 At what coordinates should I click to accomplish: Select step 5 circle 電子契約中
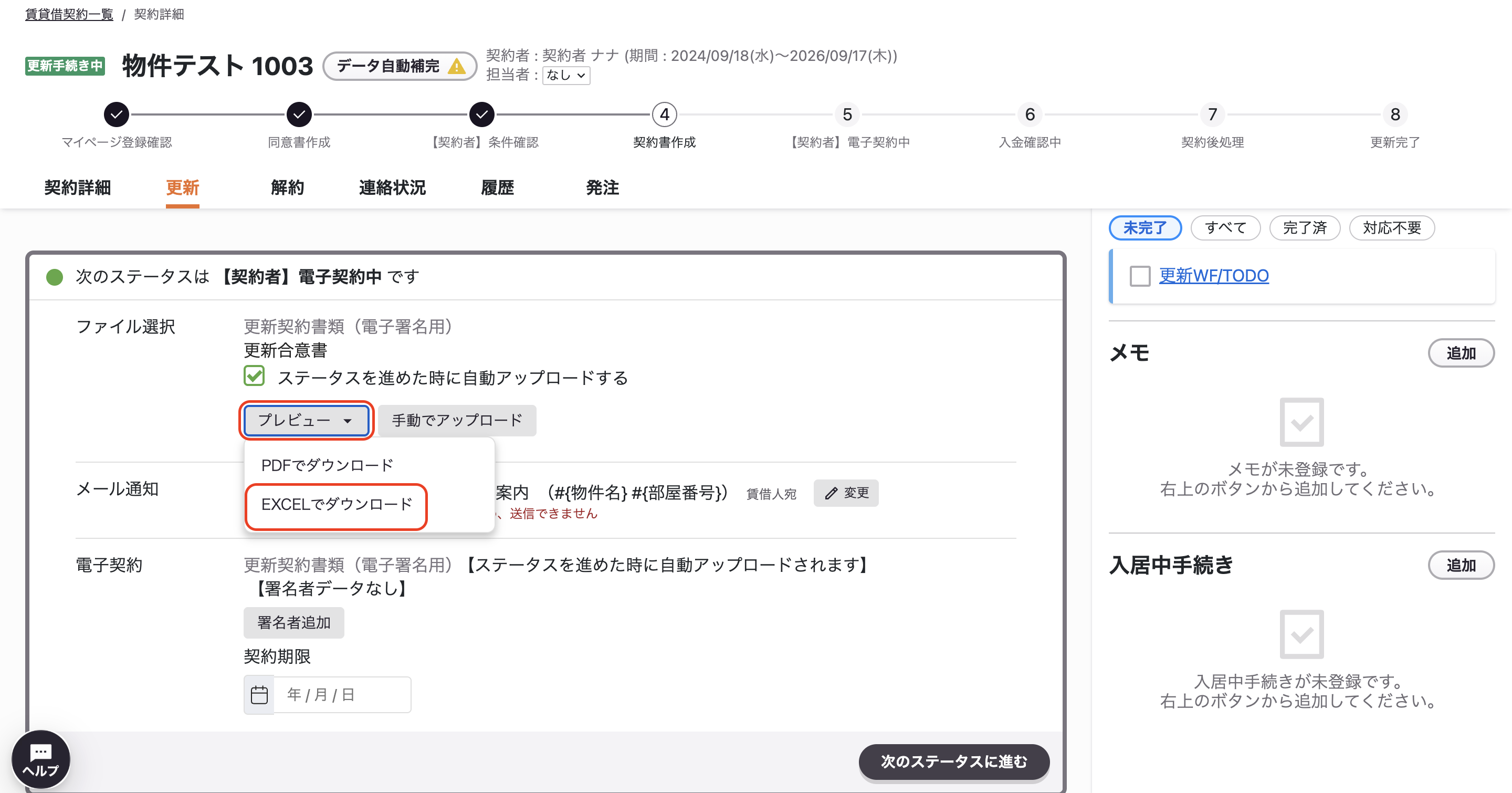847,114
